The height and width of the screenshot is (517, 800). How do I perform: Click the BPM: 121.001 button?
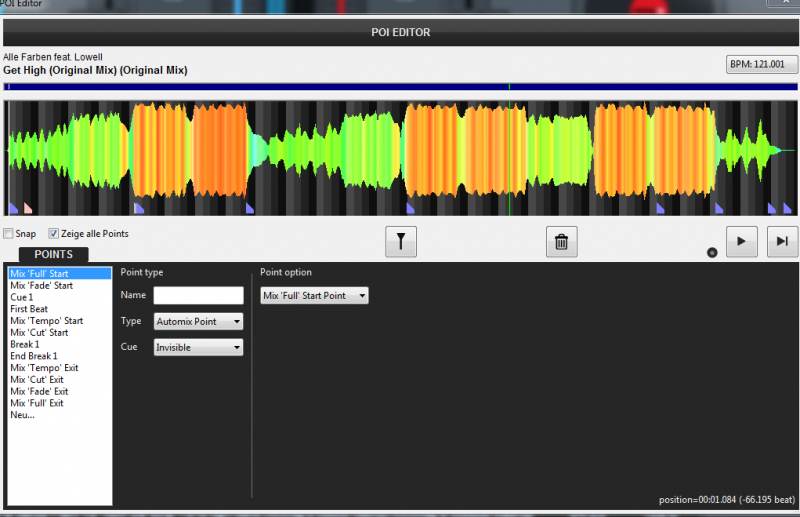coord(762,64)
